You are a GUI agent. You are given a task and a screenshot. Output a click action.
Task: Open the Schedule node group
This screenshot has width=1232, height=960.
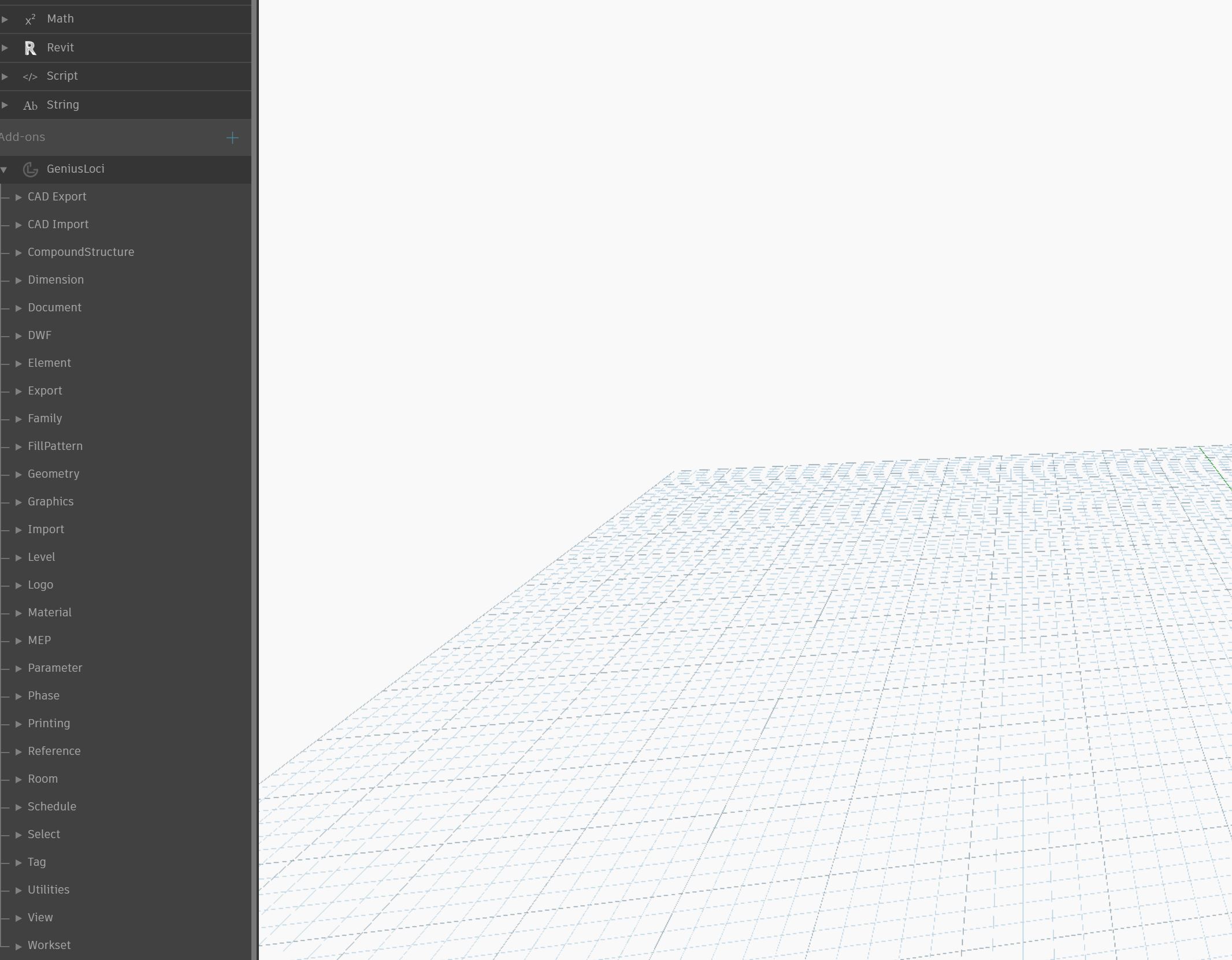click(51, 806)
